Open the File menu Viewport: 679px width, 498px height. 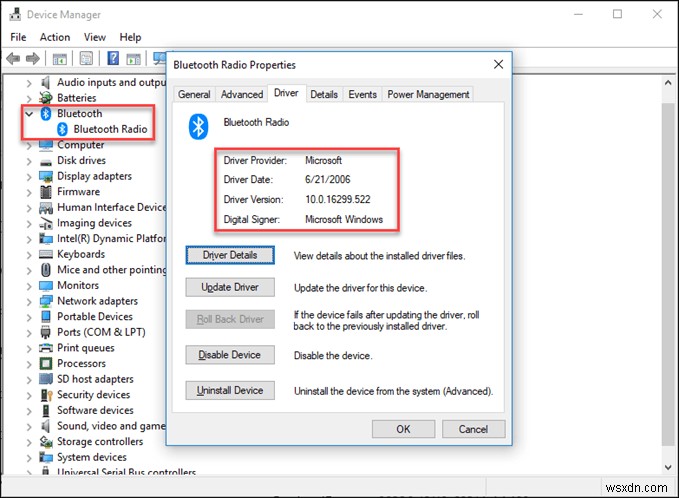coord(18,37)
